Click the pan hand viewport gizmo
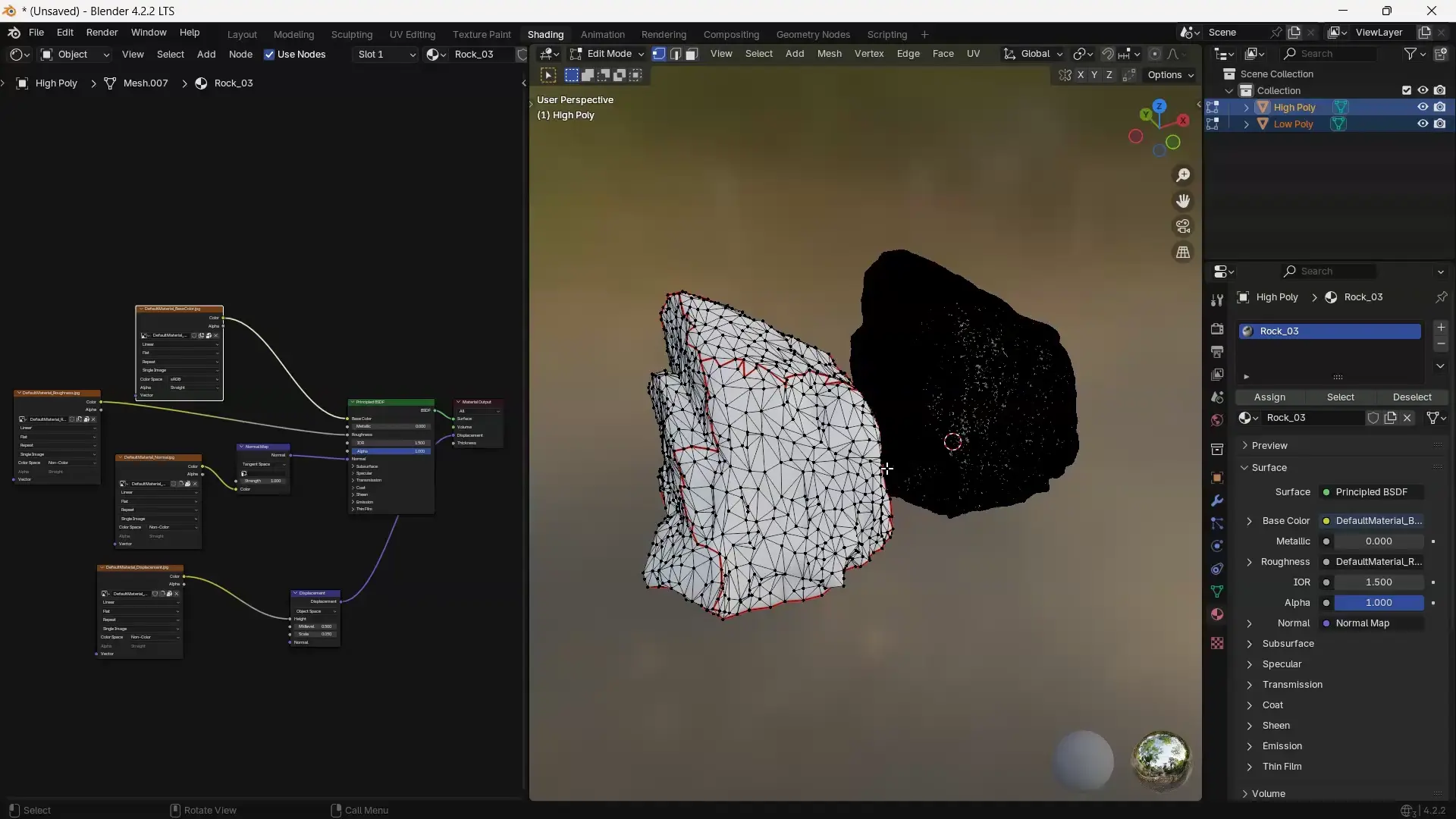 (x=1183, y=201)
